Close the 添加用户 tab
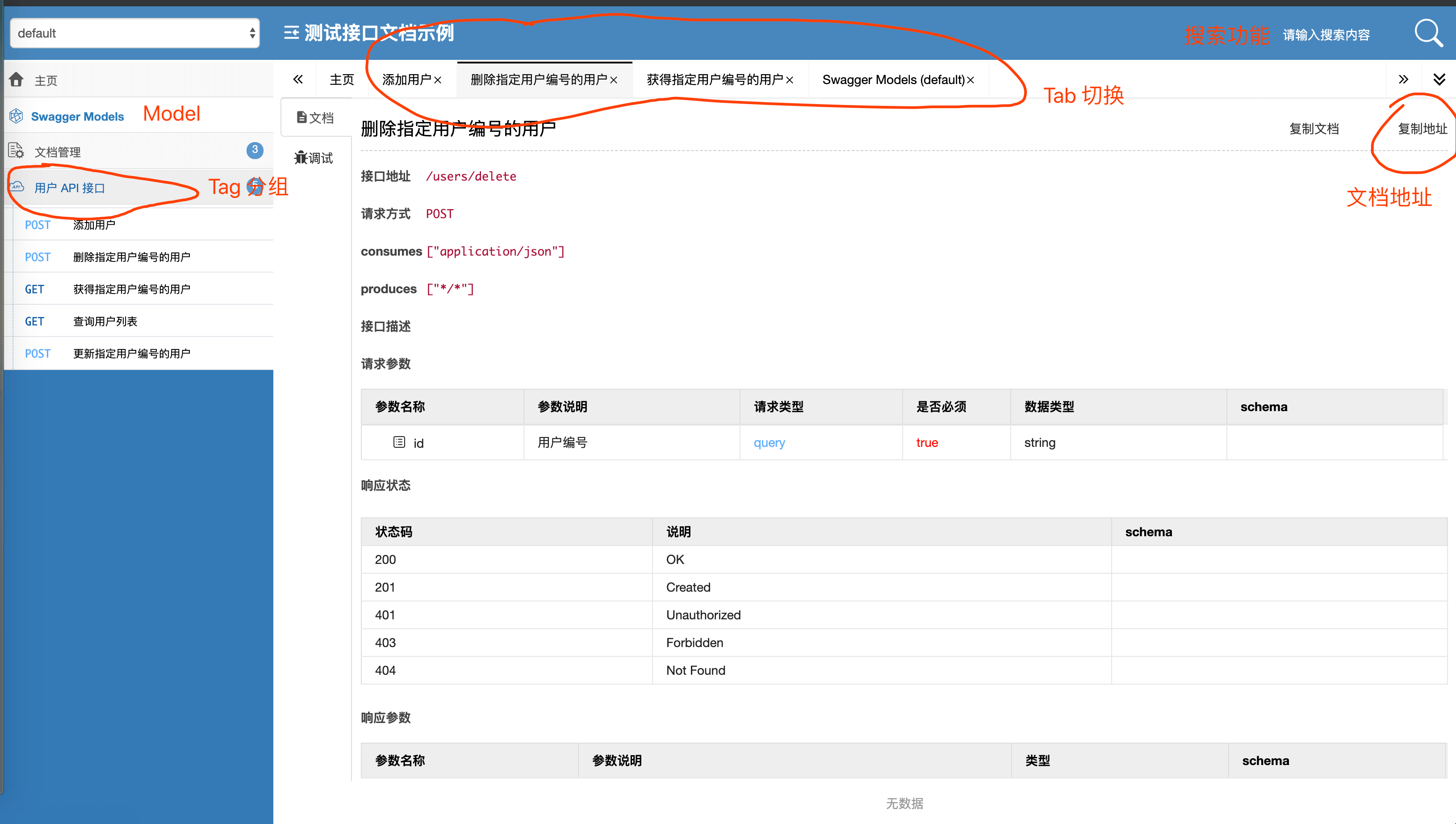The image size is (1456, 824). (x=438, y=79)
